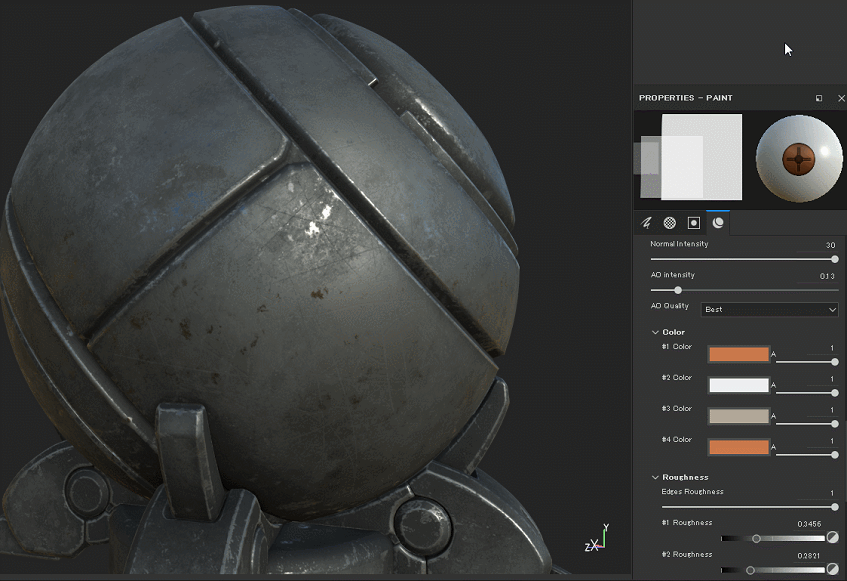Screen dimensions: 847x581
Task: Collapse the Color section
Action: pyautogui.click(x=655, y=332)
